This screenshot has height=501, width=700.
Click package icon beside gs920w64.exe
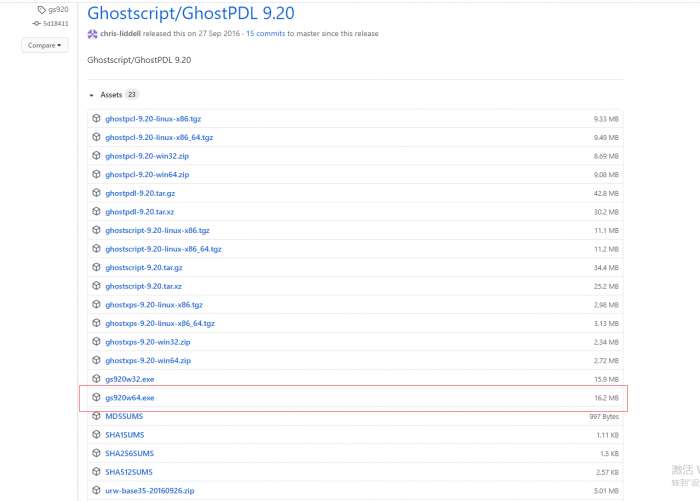(x=96, y=397)
